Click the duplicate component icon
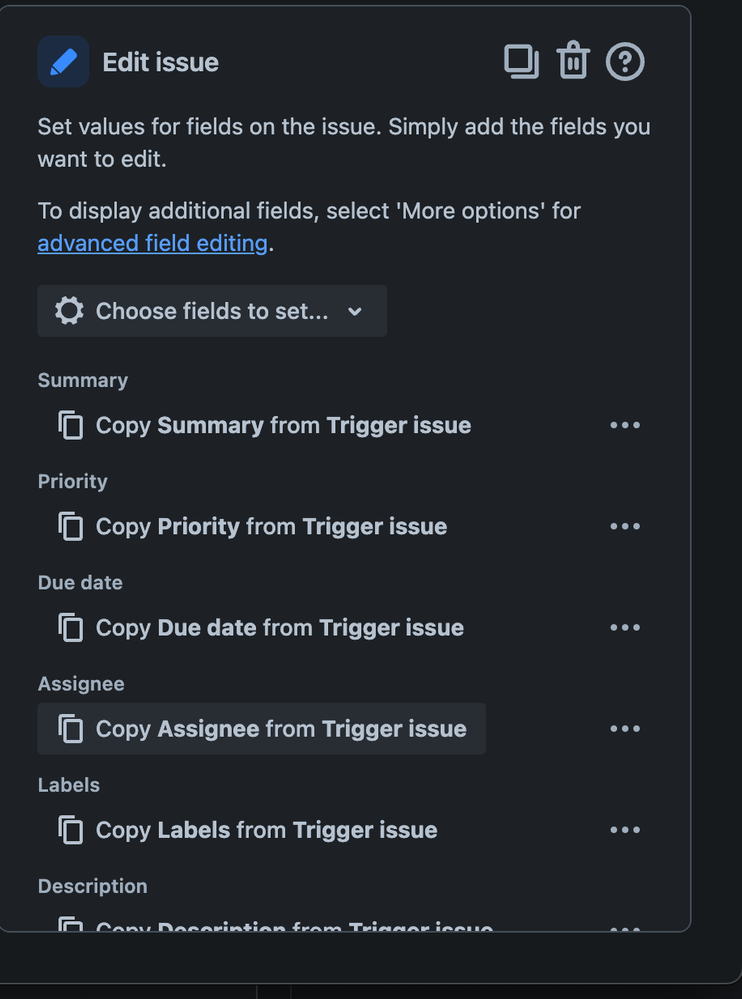The height and width of the screenshot is (999, 742). [x=521, y=62]
